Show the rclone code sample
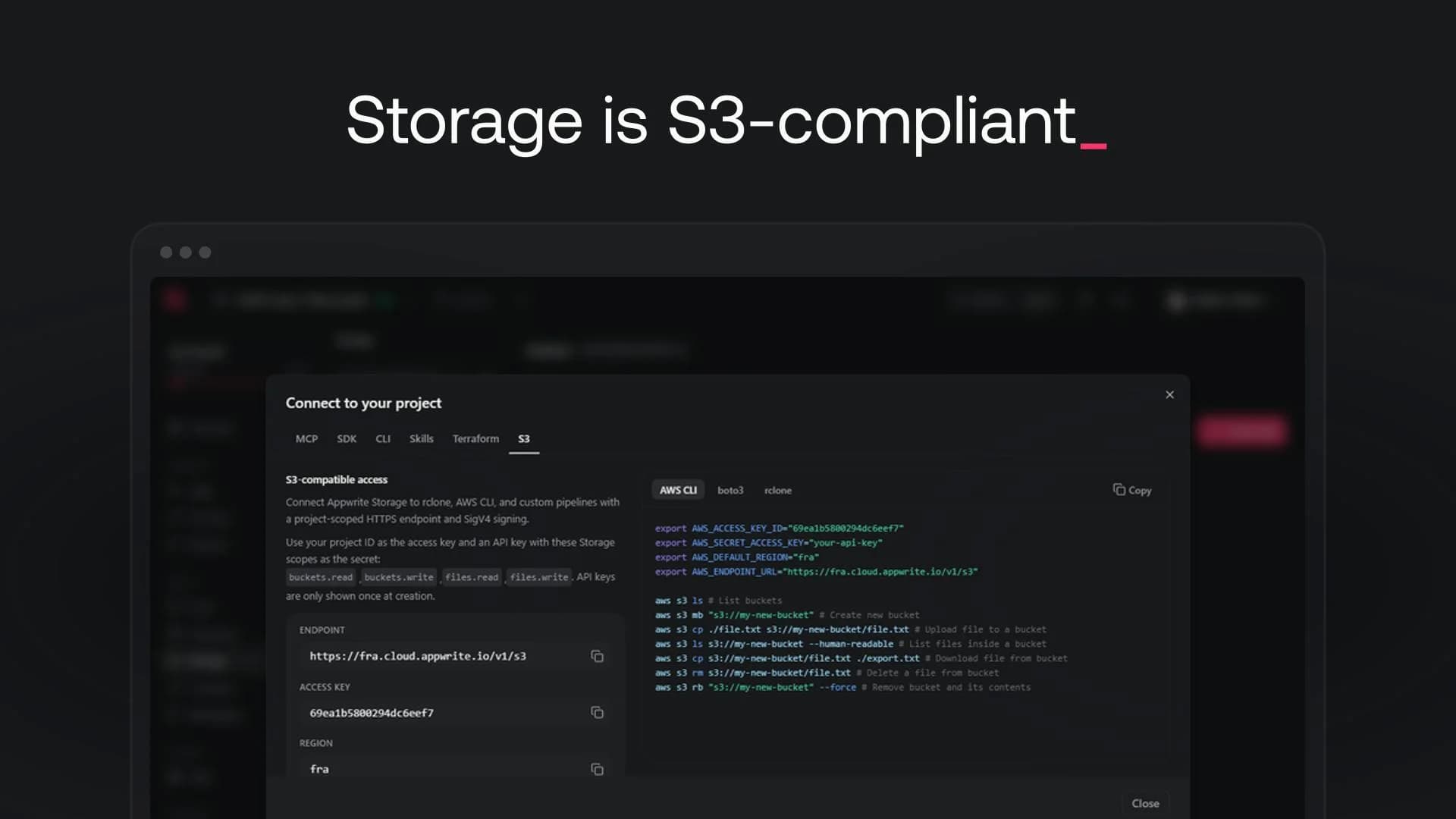1456x819 pixels. 778,491
